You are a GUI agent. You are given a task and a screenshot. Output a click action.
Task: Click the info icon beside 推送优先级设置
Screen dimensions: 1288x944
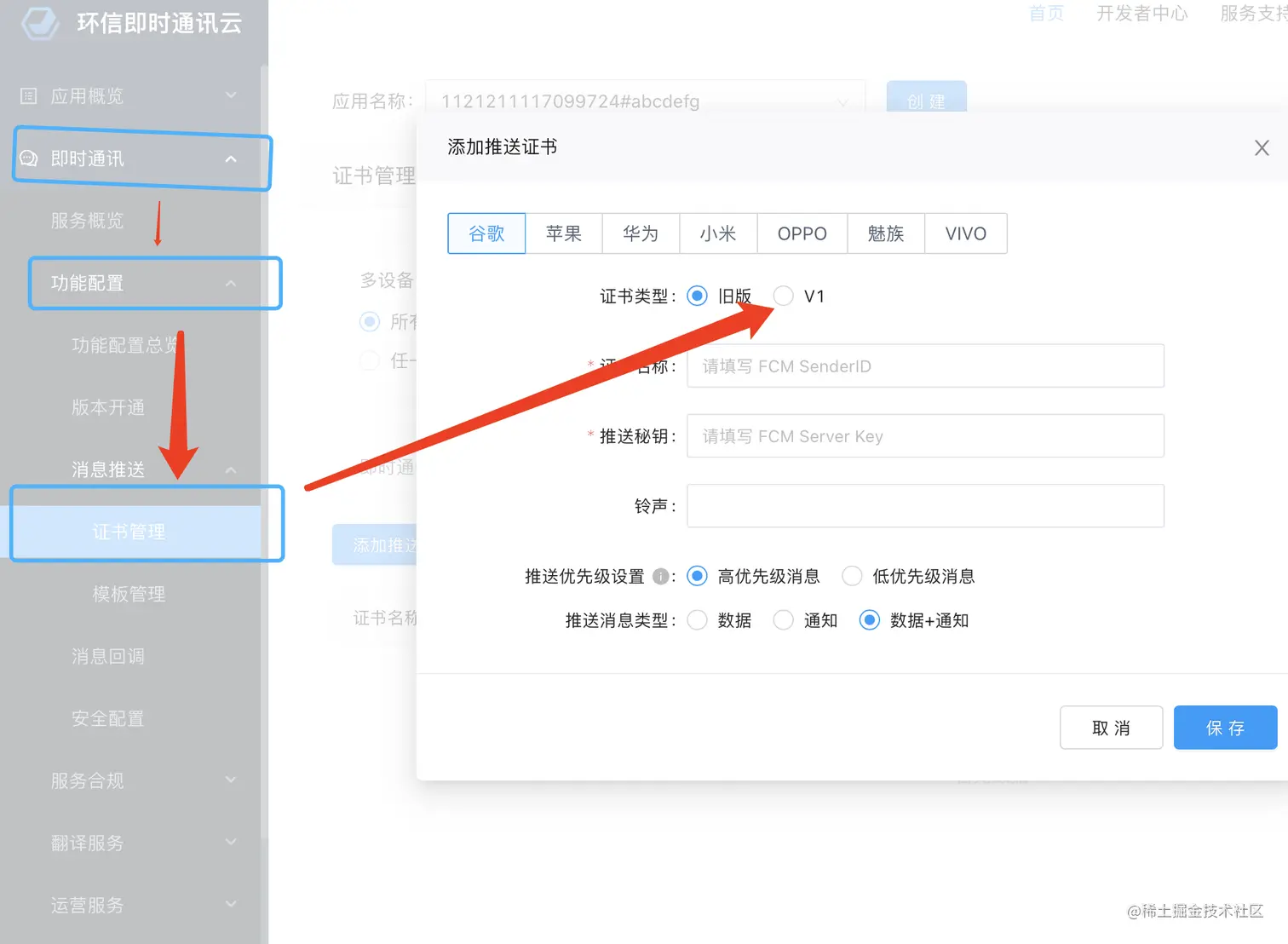tap(660, 576)
